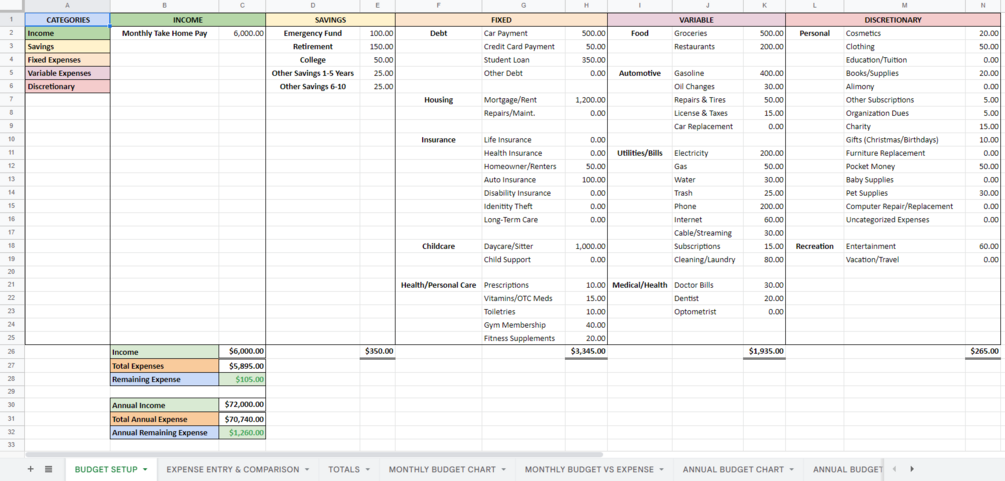
Task: Select column A header
Action: click(x=68, y=6)
